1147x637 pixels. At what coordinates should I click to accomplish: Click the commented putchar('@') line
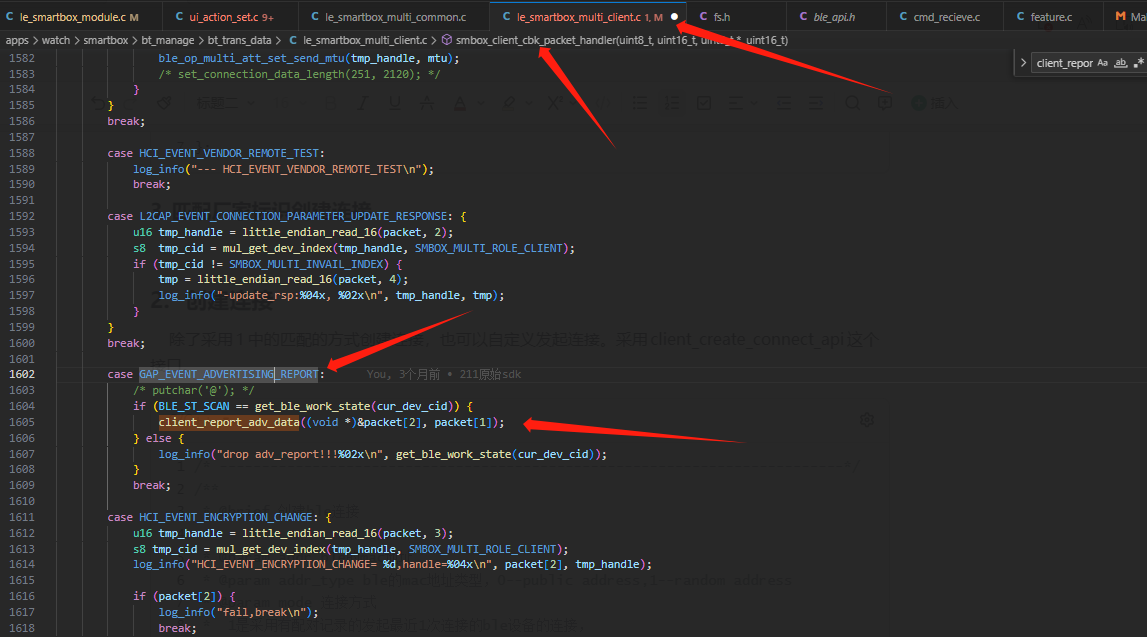[x=194, y=391]
